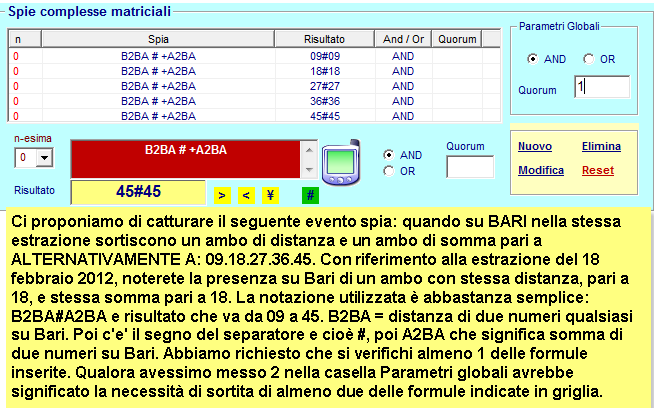Click the Risultato column header
This screenshot has height=408, width=654.
(324, 39)
